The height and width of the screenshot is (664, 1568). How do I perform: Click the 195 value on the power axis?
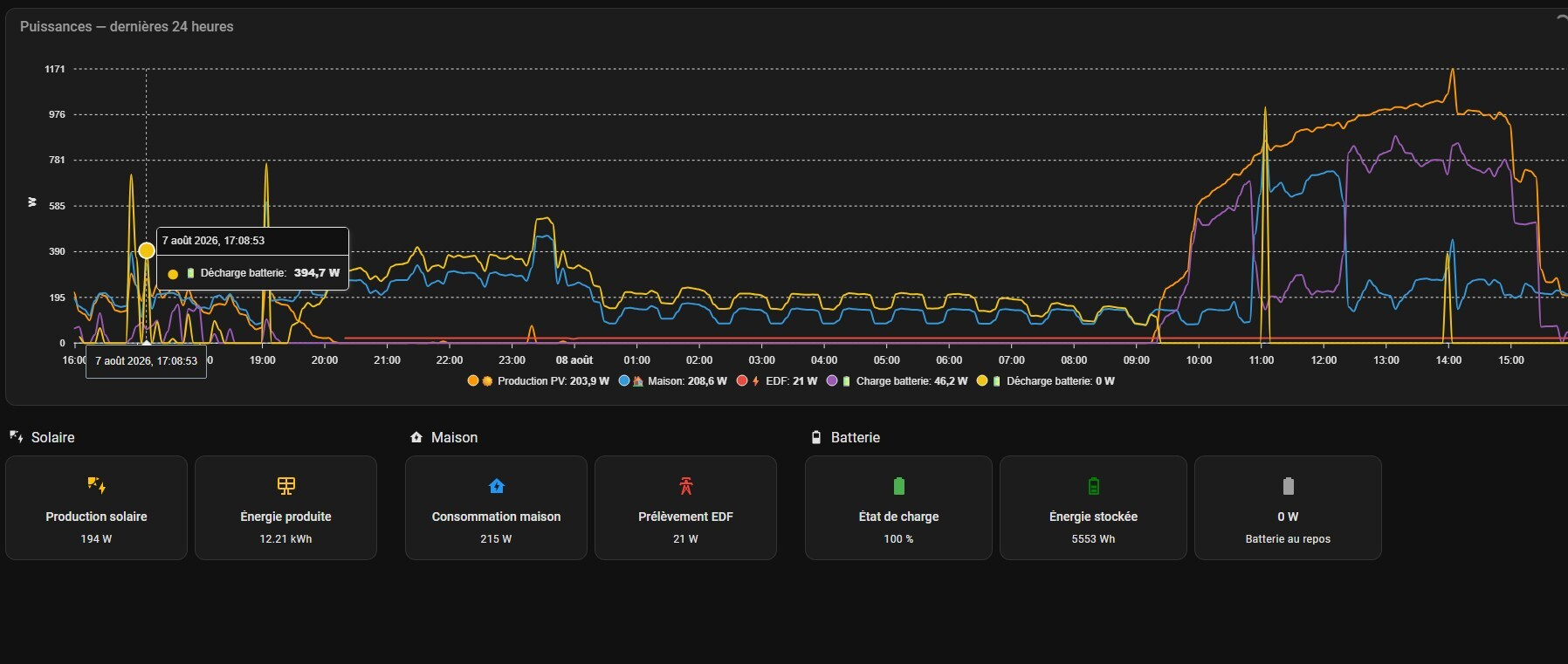[57, 298]
